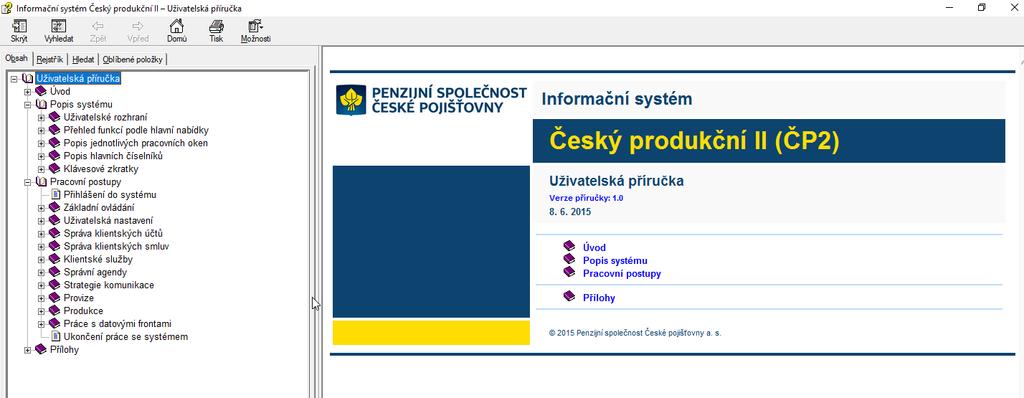Collapse the Pracovní postupy tree node
The height and width of the screenshot is (398, 1024).
point(27,182)
